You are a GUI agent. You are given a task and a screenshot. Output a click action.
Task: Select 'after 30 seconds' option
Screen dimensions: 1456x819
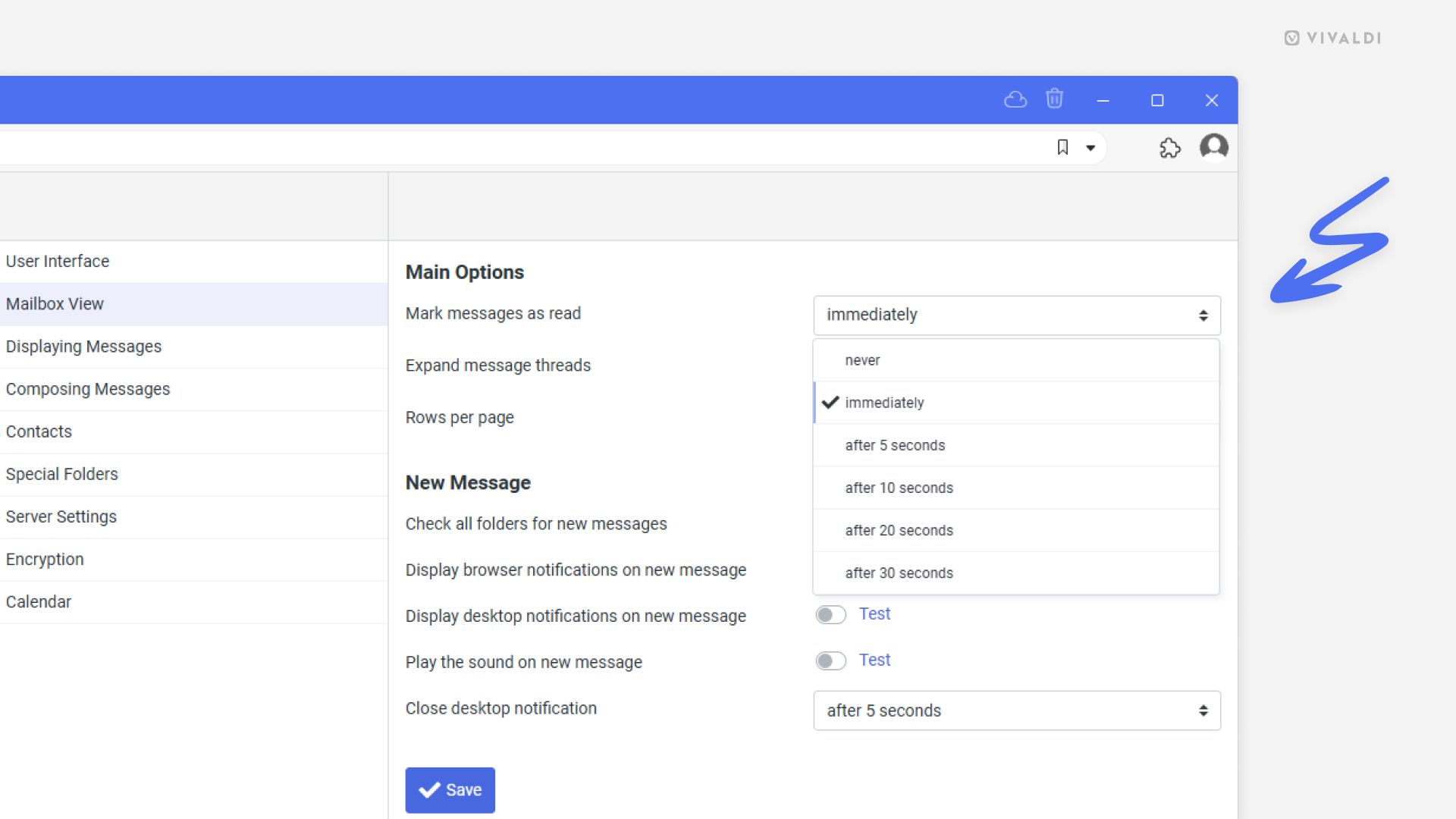[1016, 573]
